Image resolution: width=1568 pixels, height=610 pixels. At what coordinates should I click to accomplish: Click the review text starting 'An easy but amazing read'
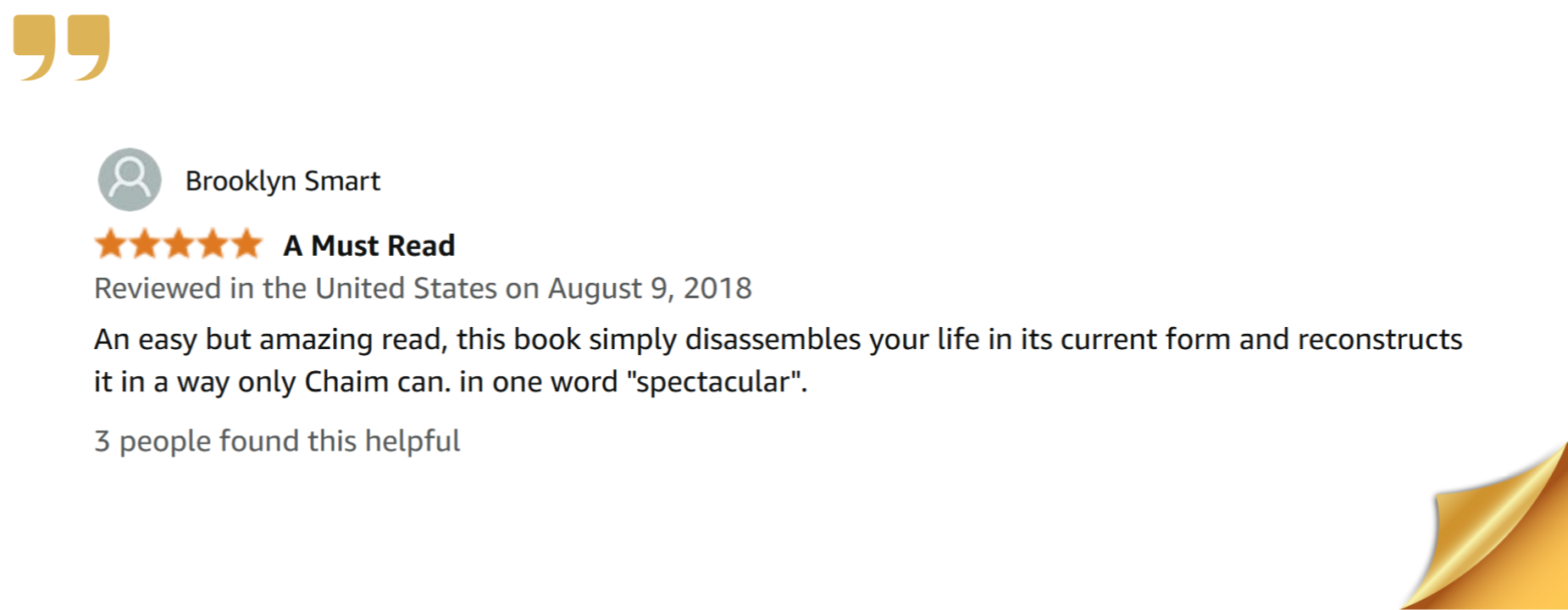[778, 360]
